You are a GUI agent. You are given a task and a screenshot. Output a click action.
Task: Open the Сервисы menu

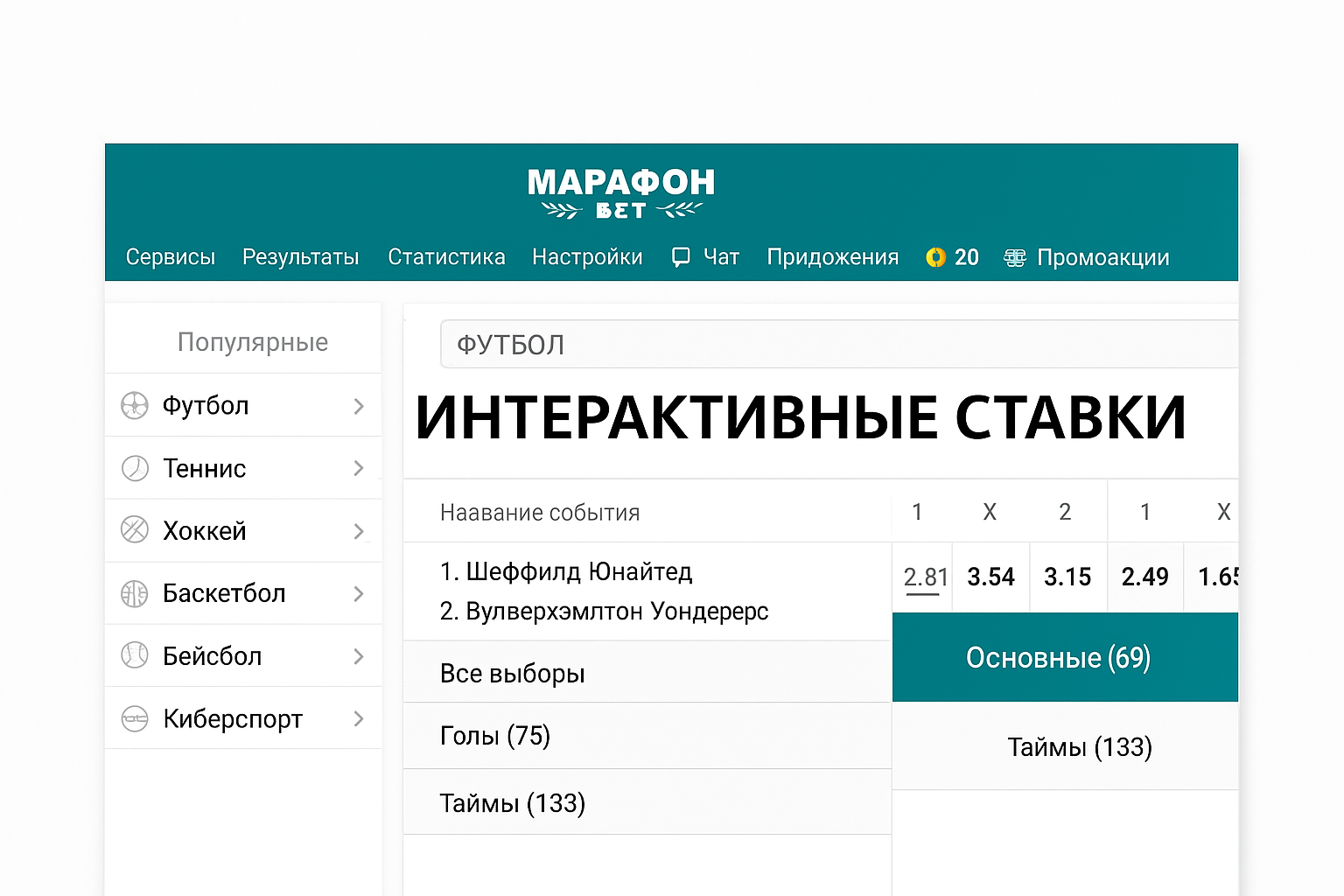coord(171,257)
